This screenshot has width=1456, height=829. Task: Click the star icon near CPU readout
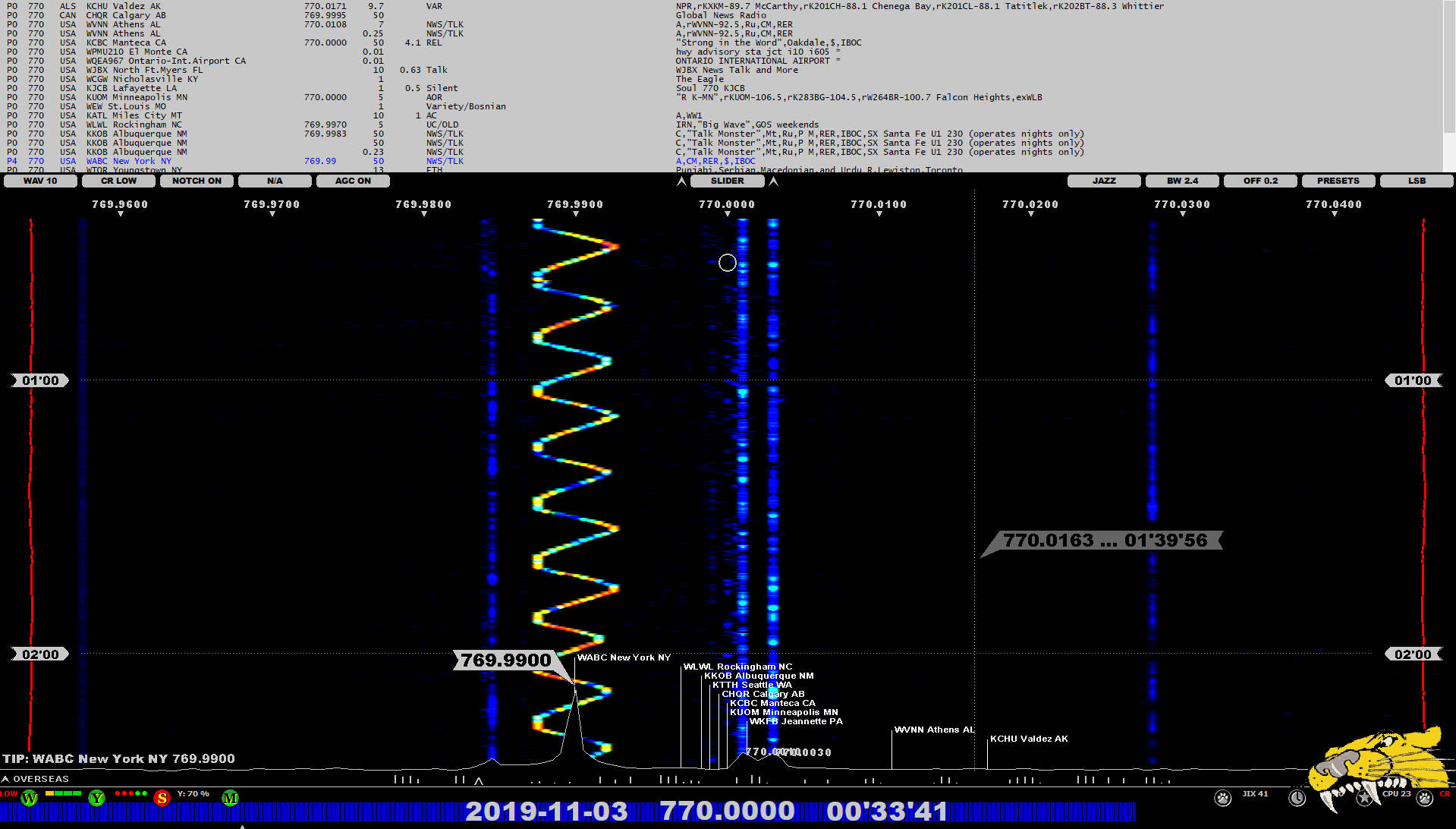click(x=1363, y=798)
